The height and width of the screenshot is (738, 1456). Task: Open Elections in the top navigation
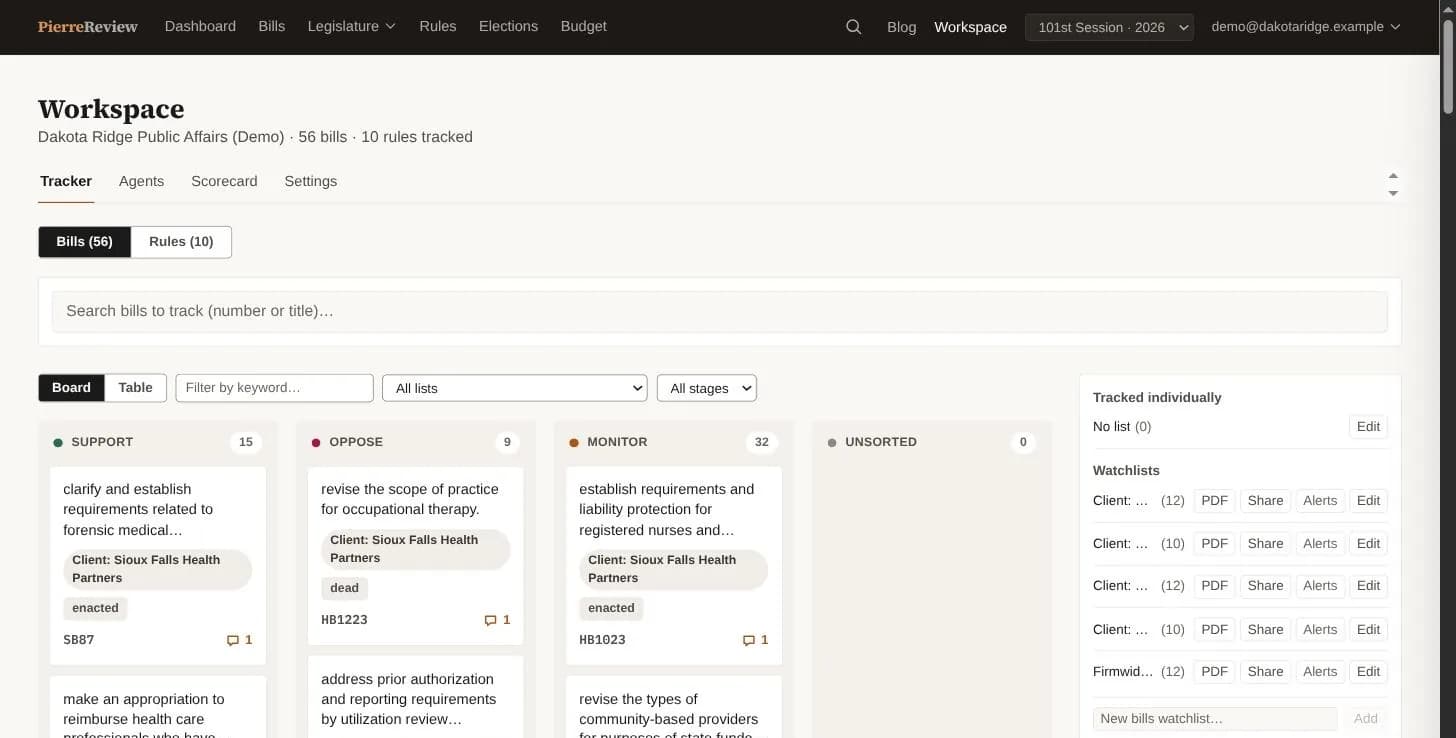(508, 27)
